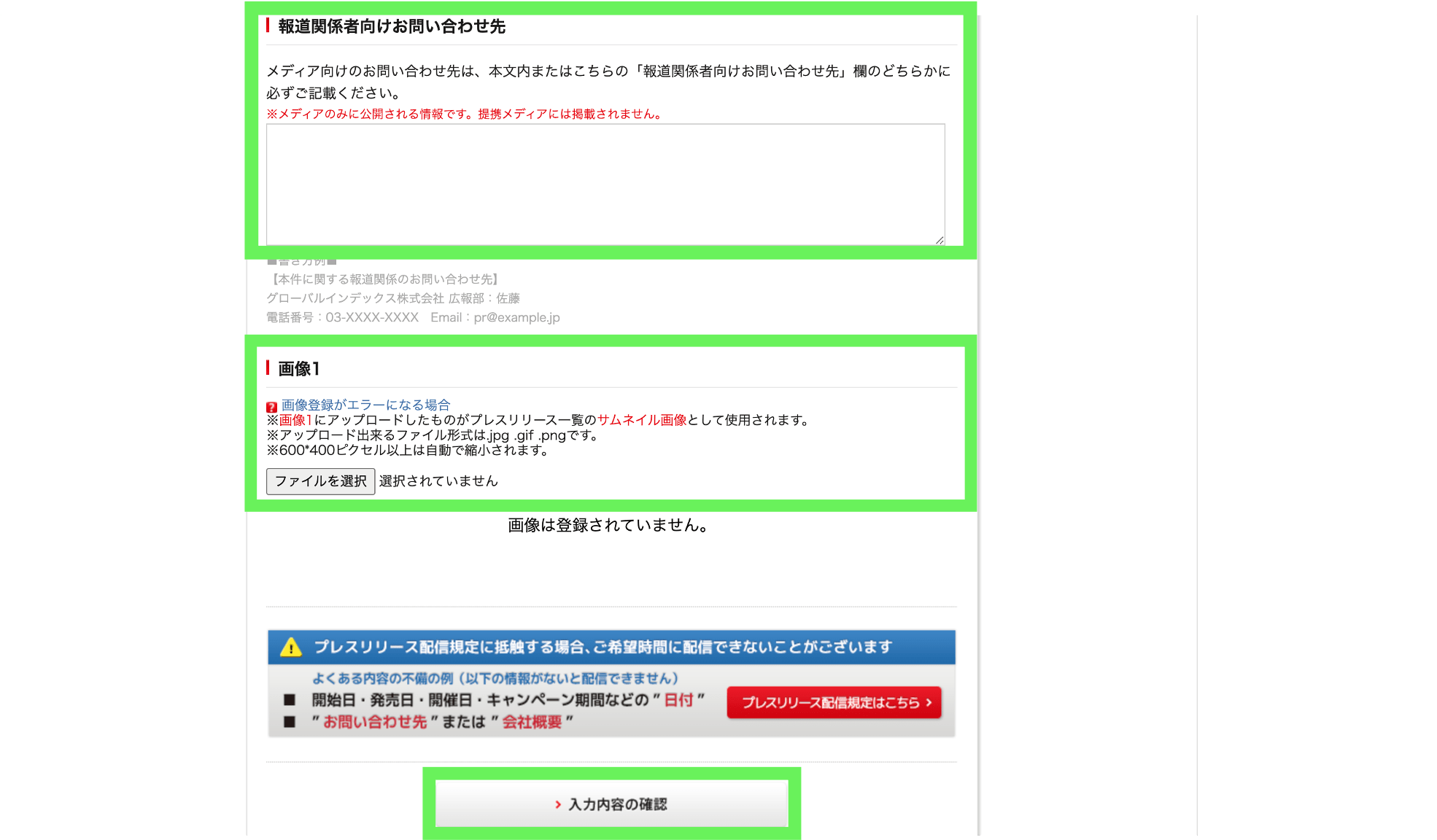Screen dimensions: 1437x840
Task: Click the example email pr@example.jp text
Action: tap(516, 318)
